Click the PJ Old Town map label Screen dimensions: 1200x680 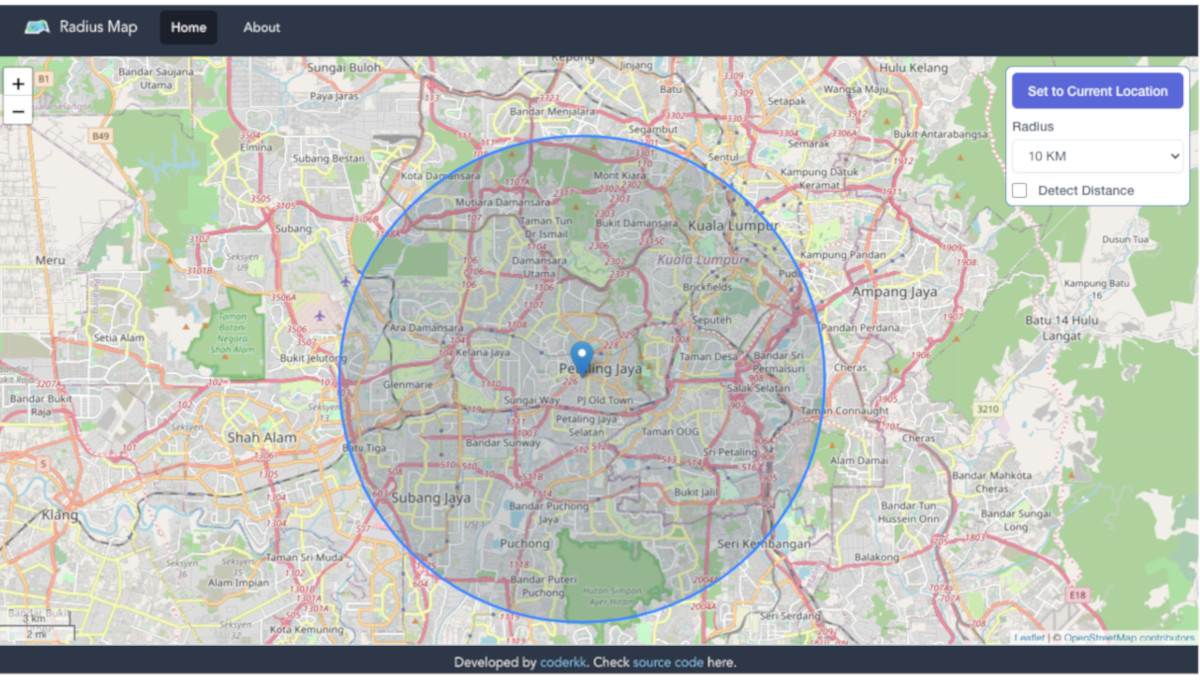[605, 401]
